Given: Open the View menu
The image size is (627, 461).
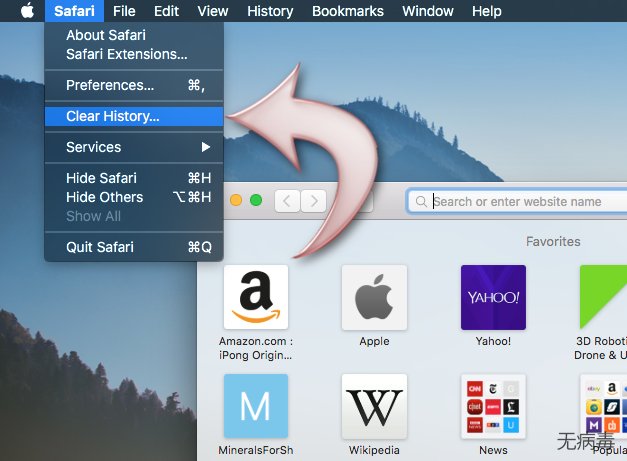Looking at the screenshot, I should (x=213, y=11).
